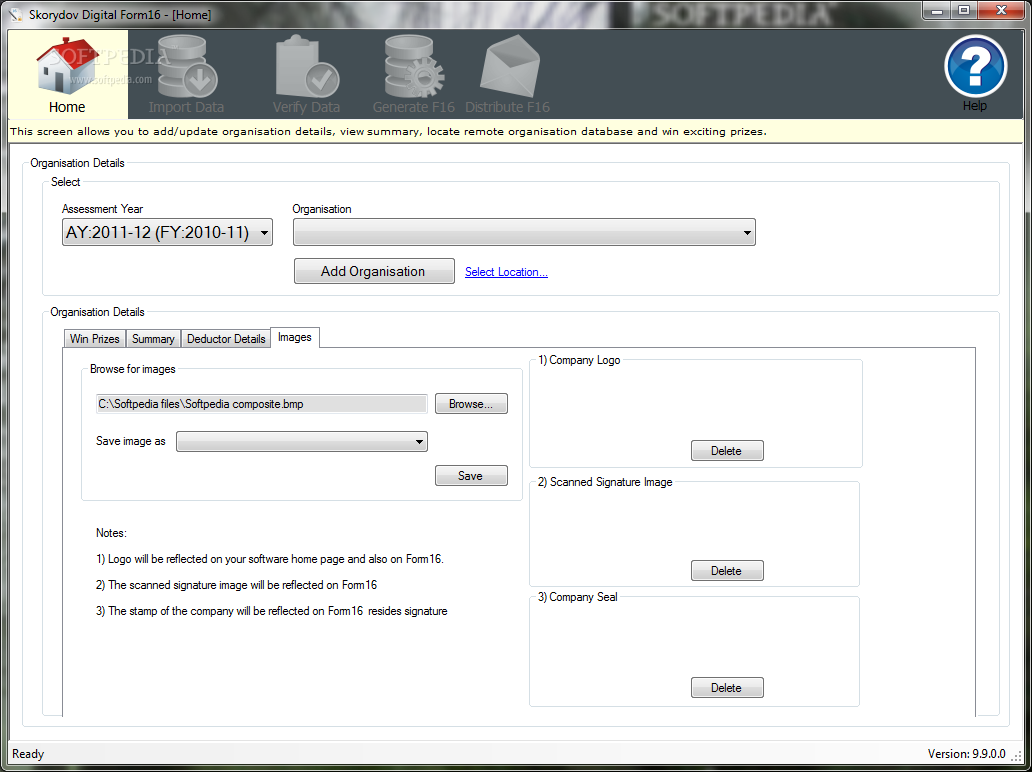Open Distribute F16 envelope icon
This screenshot has height=772, width=1032.
[509, 66]
